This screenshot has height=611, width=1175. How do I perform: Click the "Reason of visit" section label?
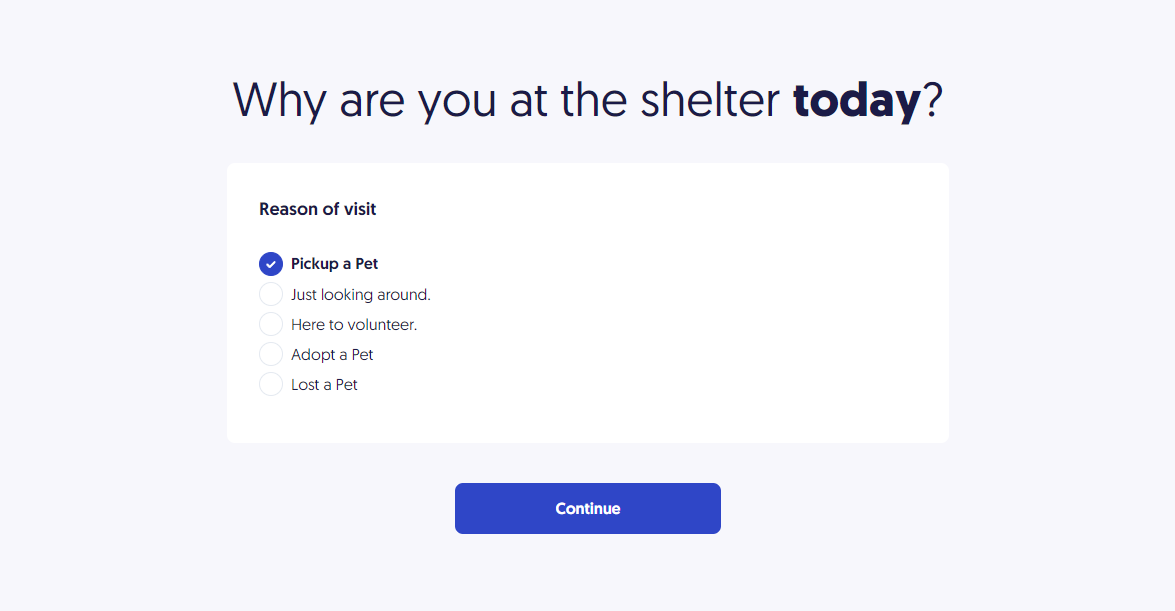pos(317,209)
